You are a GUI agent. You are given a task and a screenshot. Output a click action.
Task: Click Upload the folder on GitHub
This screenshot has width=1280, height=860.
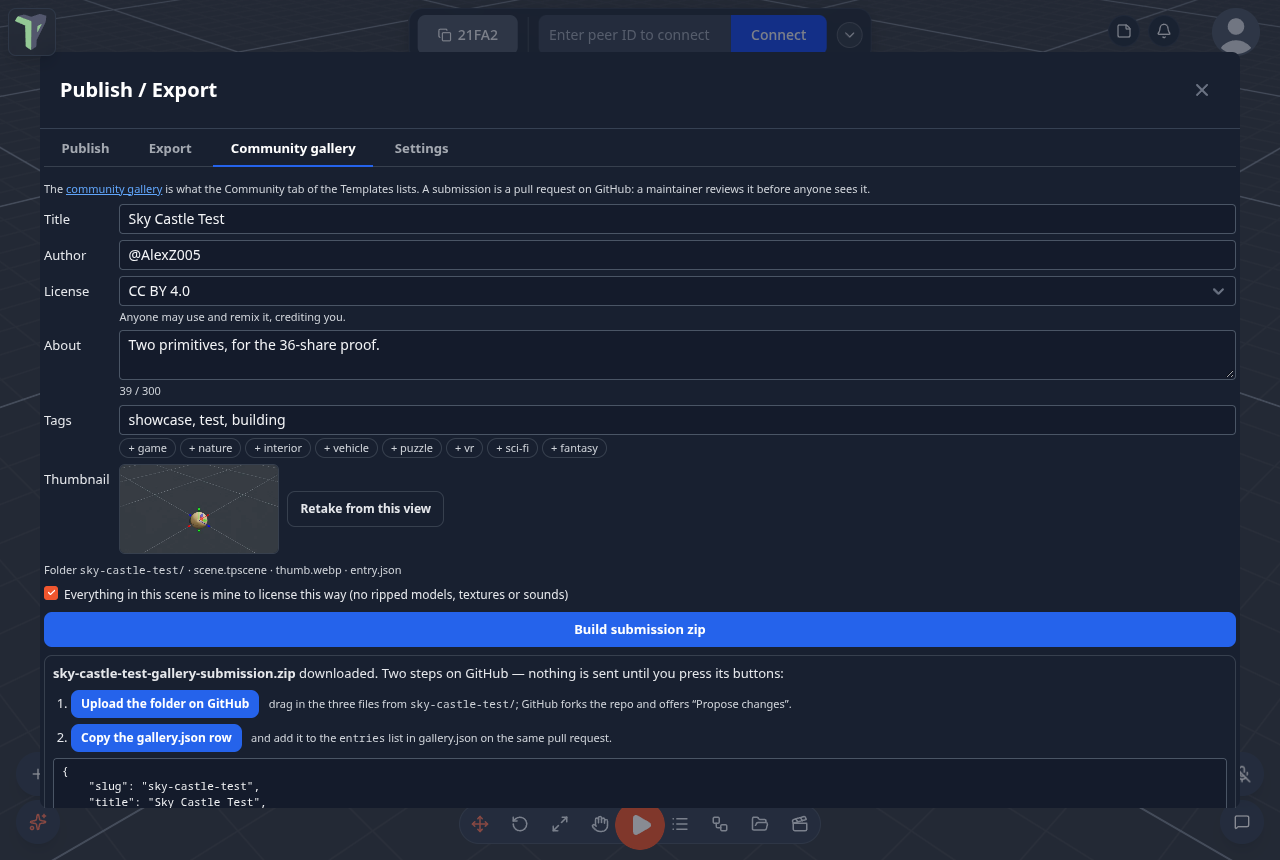point(165,704)
